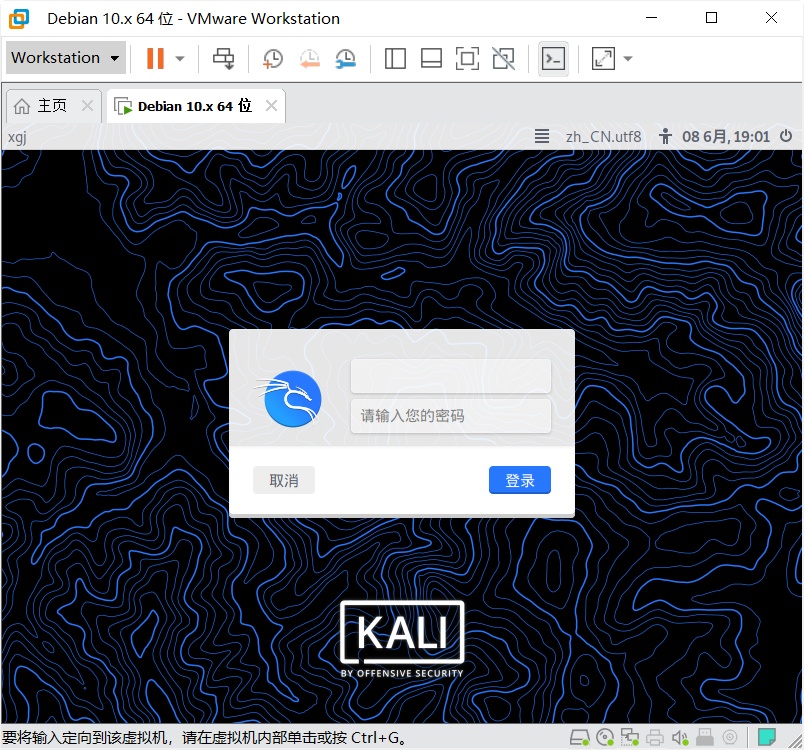This screenshot has height=750, width=804.
Task: Enter full screen mode
Action: click(x=467, y=58)
